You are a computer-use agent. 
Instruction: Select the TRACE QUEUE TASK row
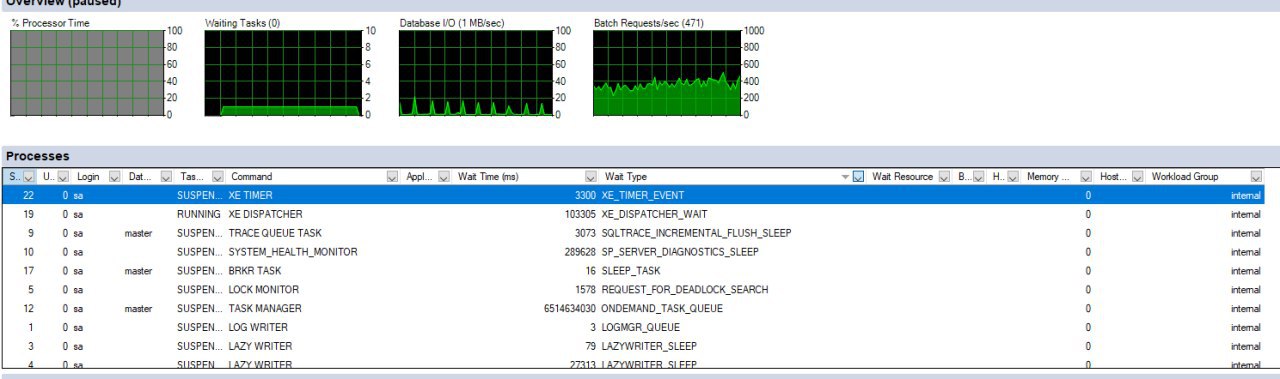[640, 233]
